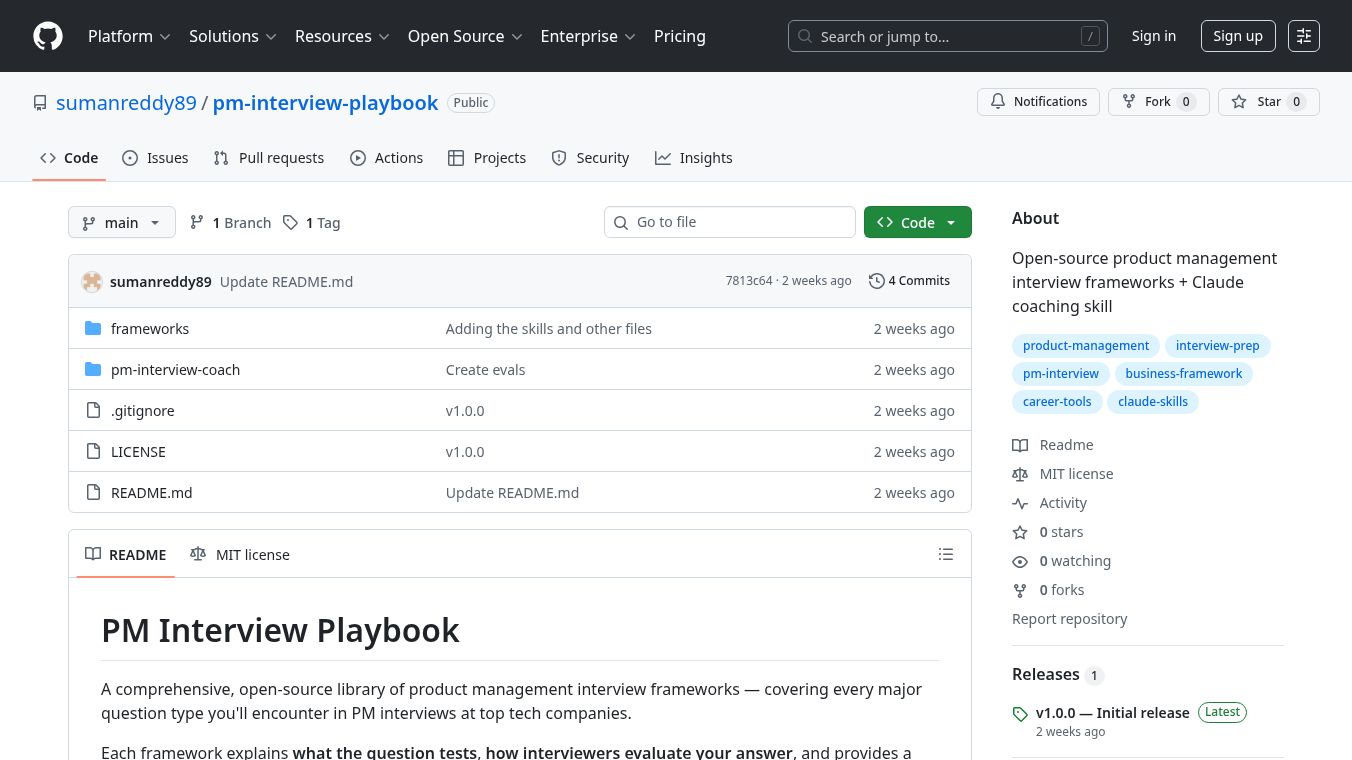
Task: Expand the Platform menu in header
Action: (129, 36)
